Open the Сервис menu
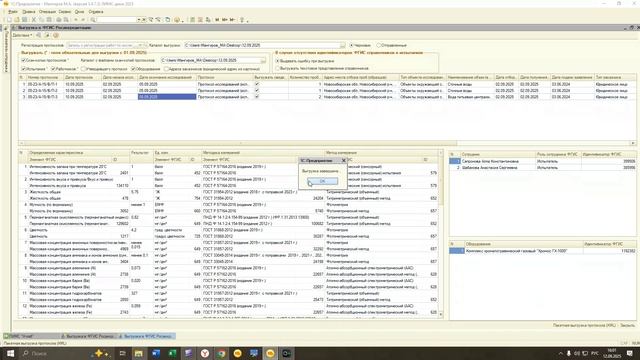Screen dimensions: 640x360 pos(64,12)
